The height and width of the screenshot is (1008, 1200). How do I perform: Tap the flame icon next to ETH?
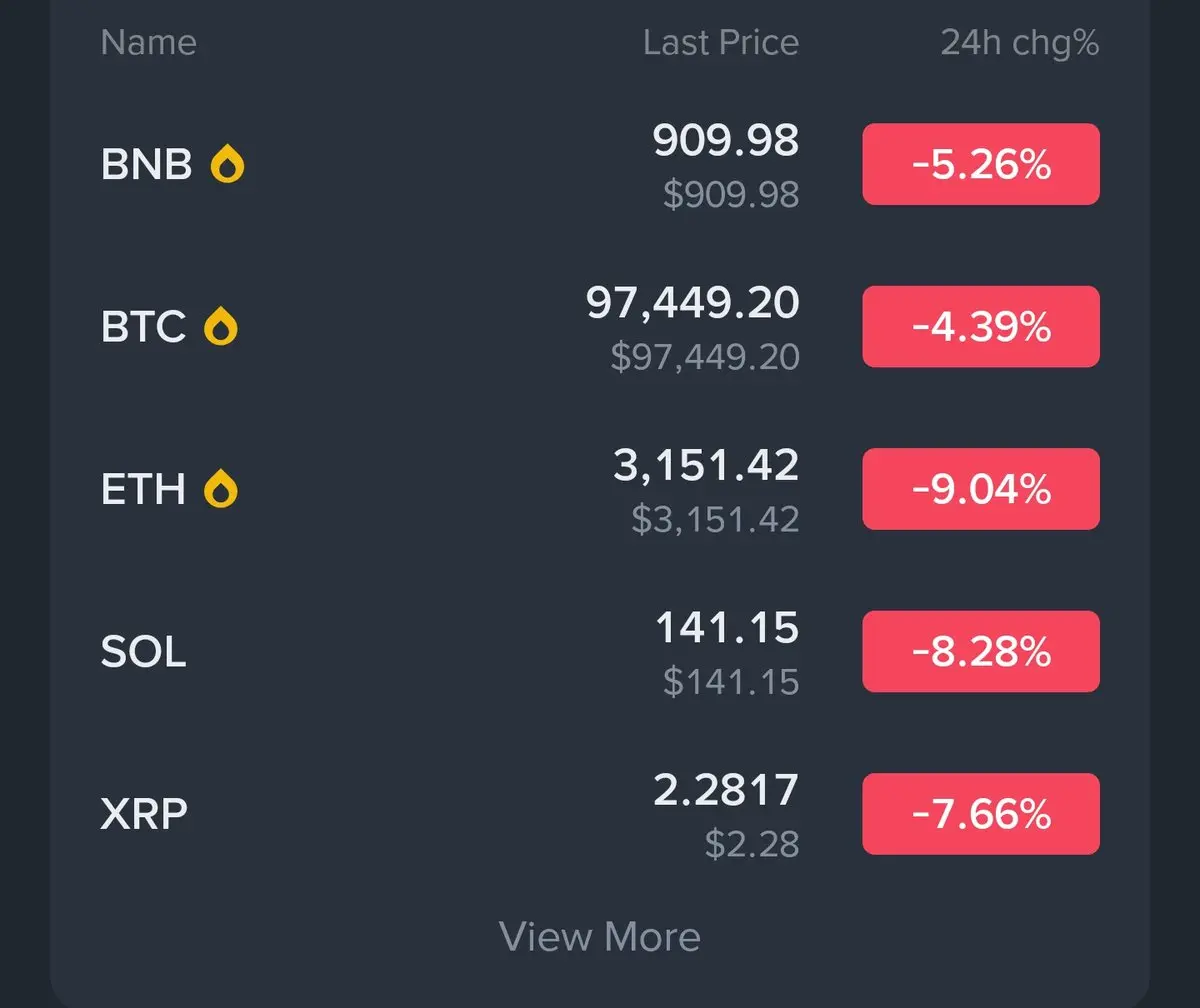click(x=221, y=489)
